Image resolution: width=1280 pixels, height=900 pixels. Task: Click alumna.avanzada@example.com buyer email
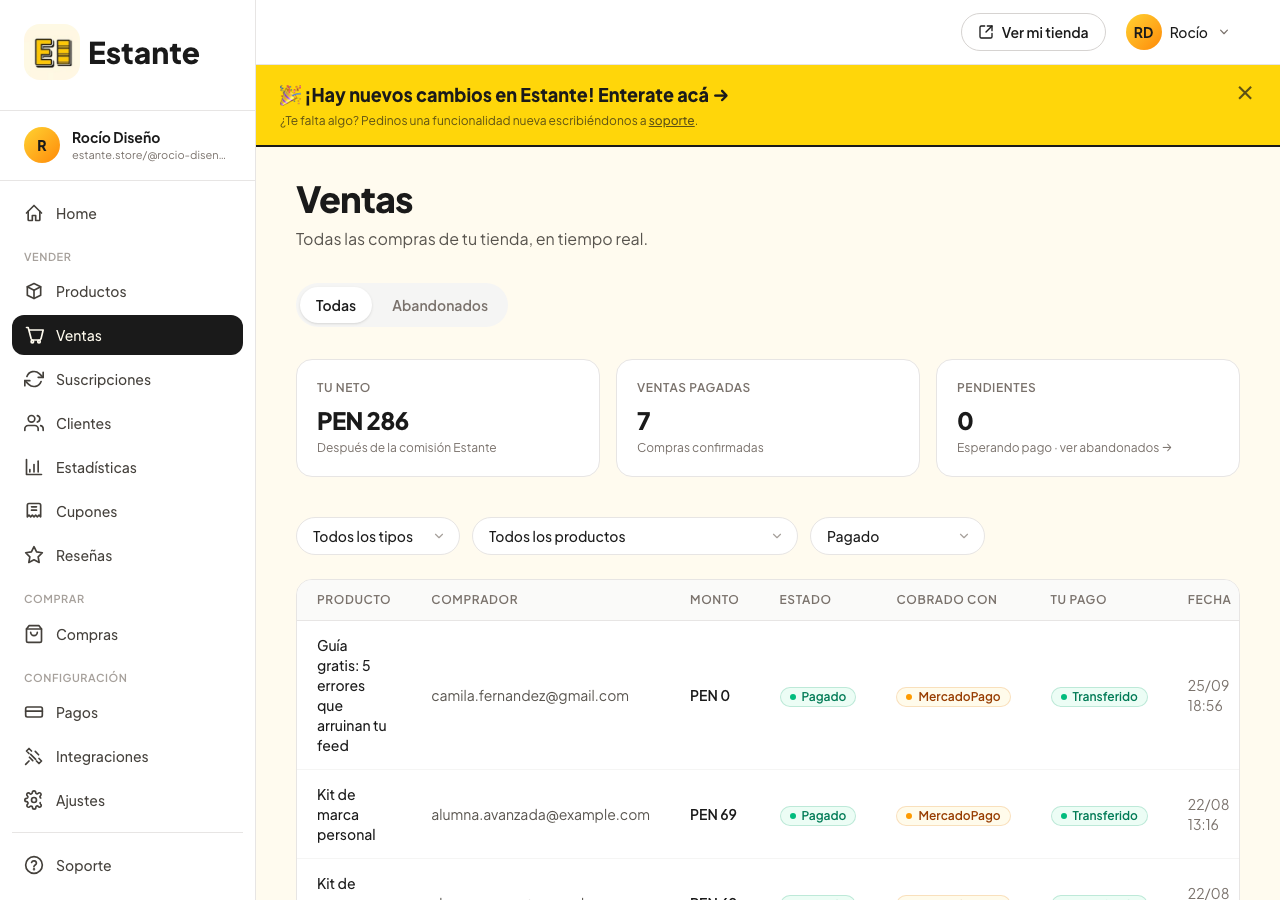541,815
